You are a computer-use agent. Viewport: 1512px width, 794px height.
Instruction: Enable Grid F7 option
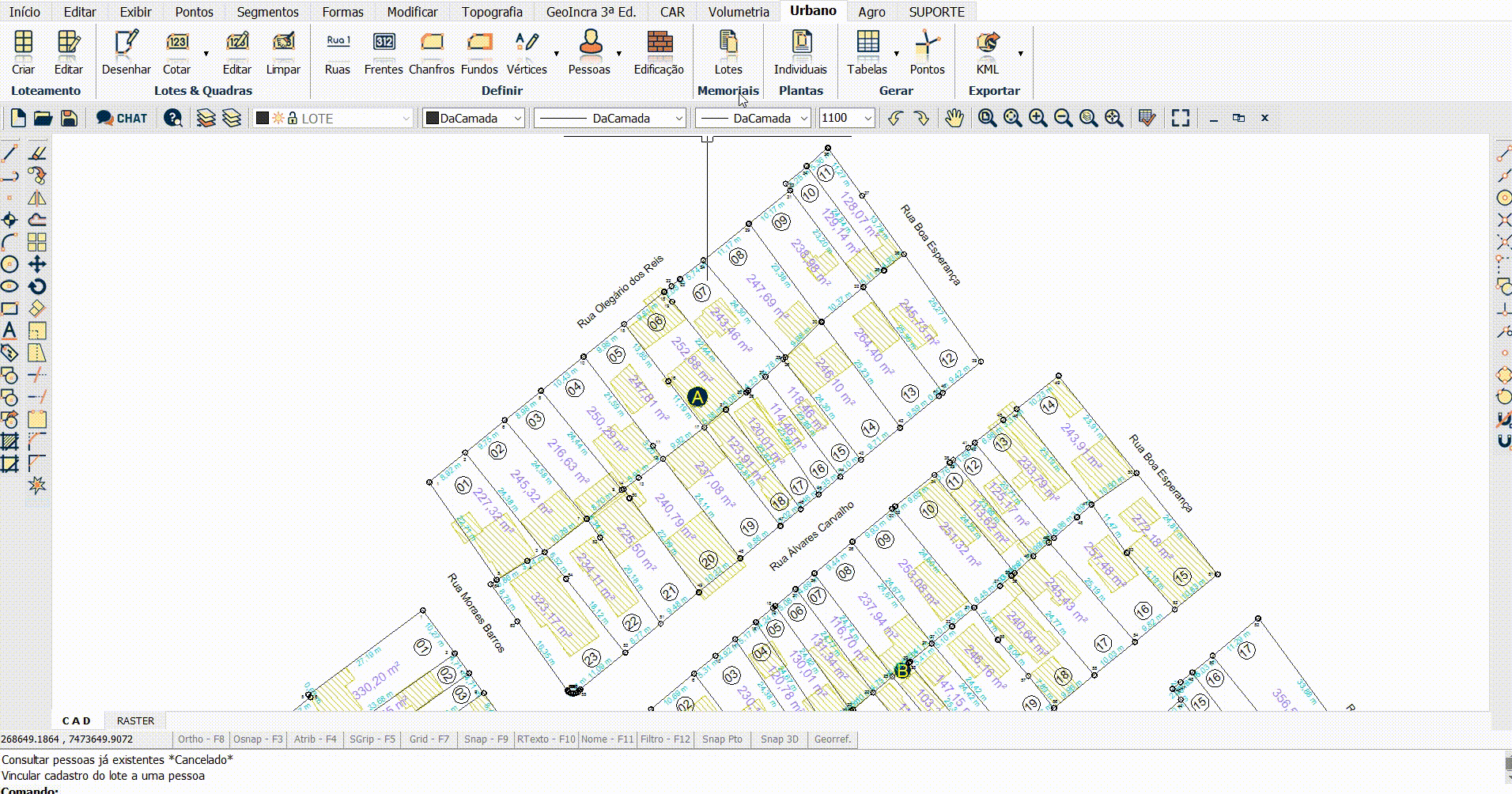pos(429,739)
